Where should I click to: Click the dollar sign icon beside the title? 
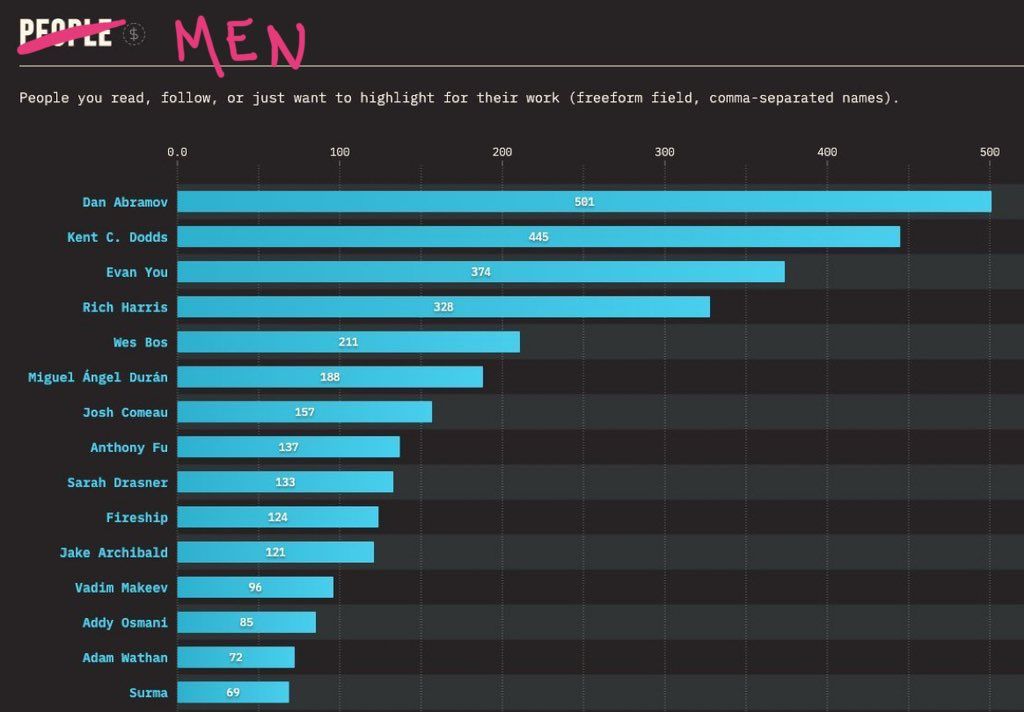[x=134, y=34]
